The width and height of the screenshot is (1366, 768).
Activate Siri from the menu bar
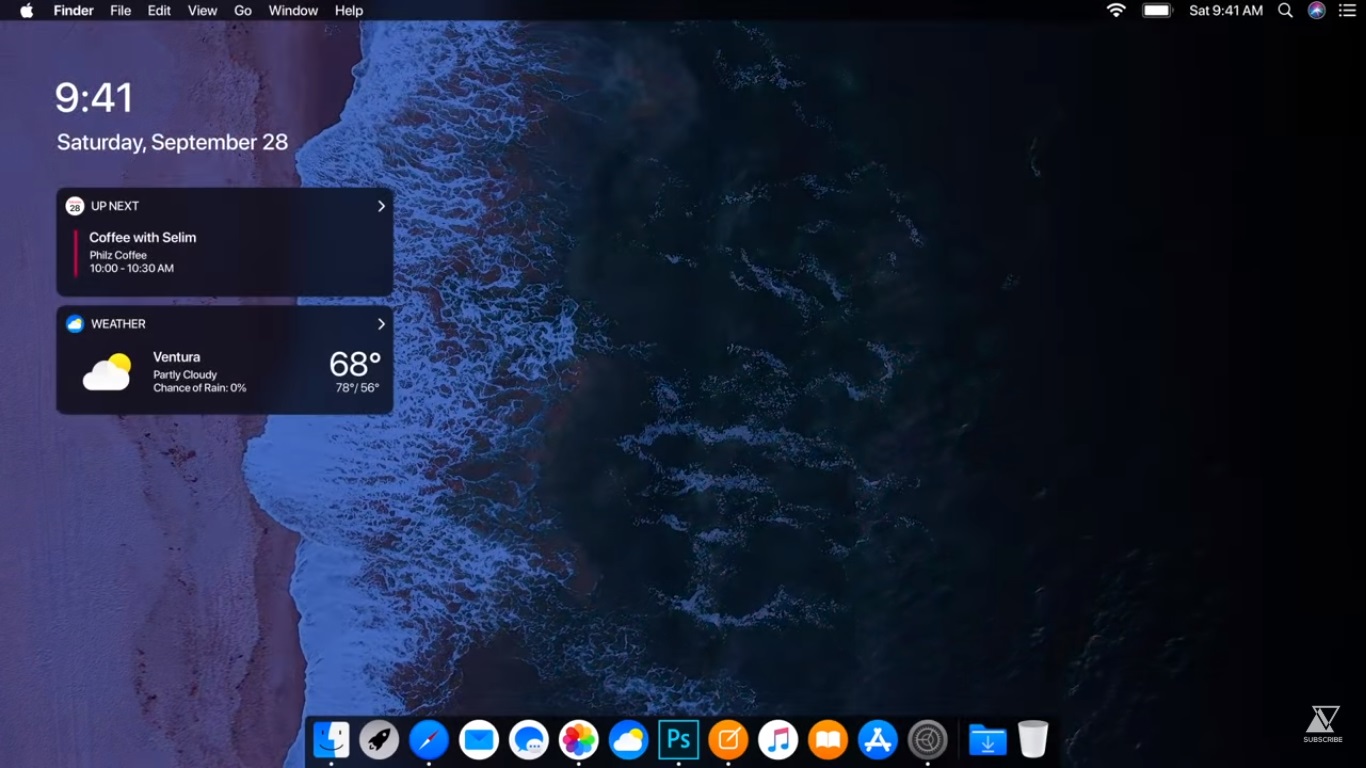1317,10
